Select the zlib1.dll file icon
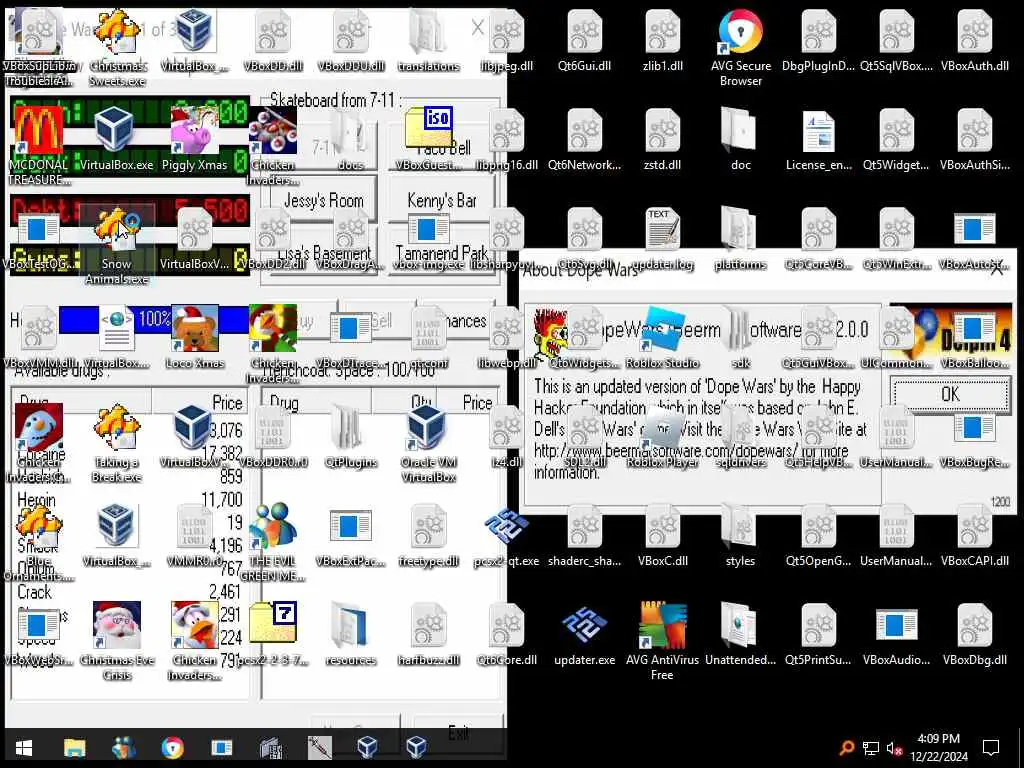 [662, 39]
